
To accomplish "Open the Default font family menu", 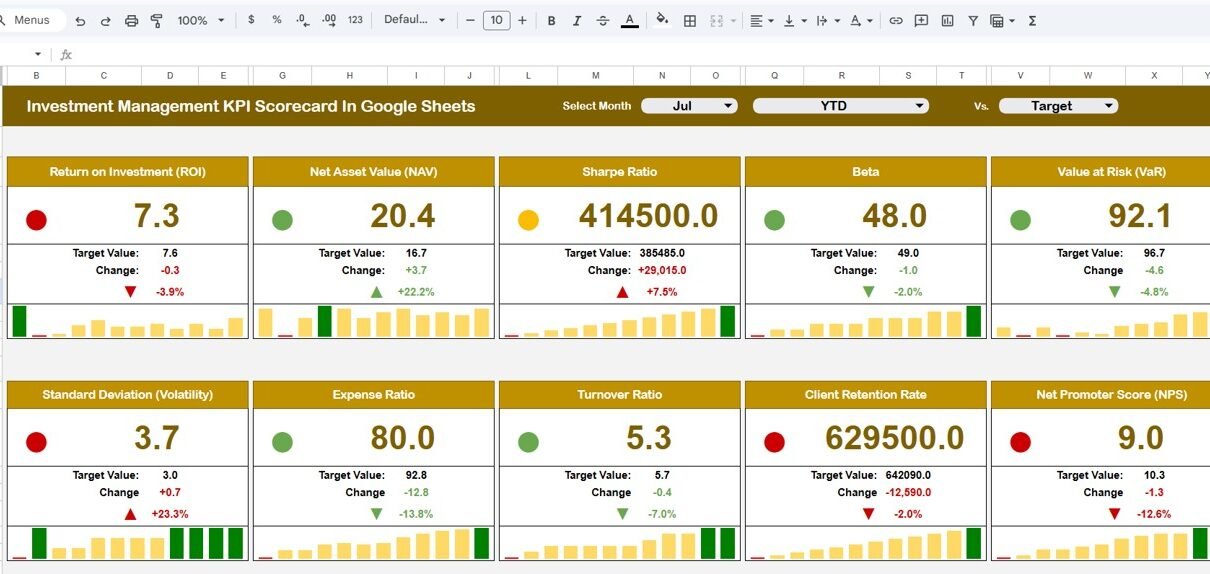I will pos(414,20).
